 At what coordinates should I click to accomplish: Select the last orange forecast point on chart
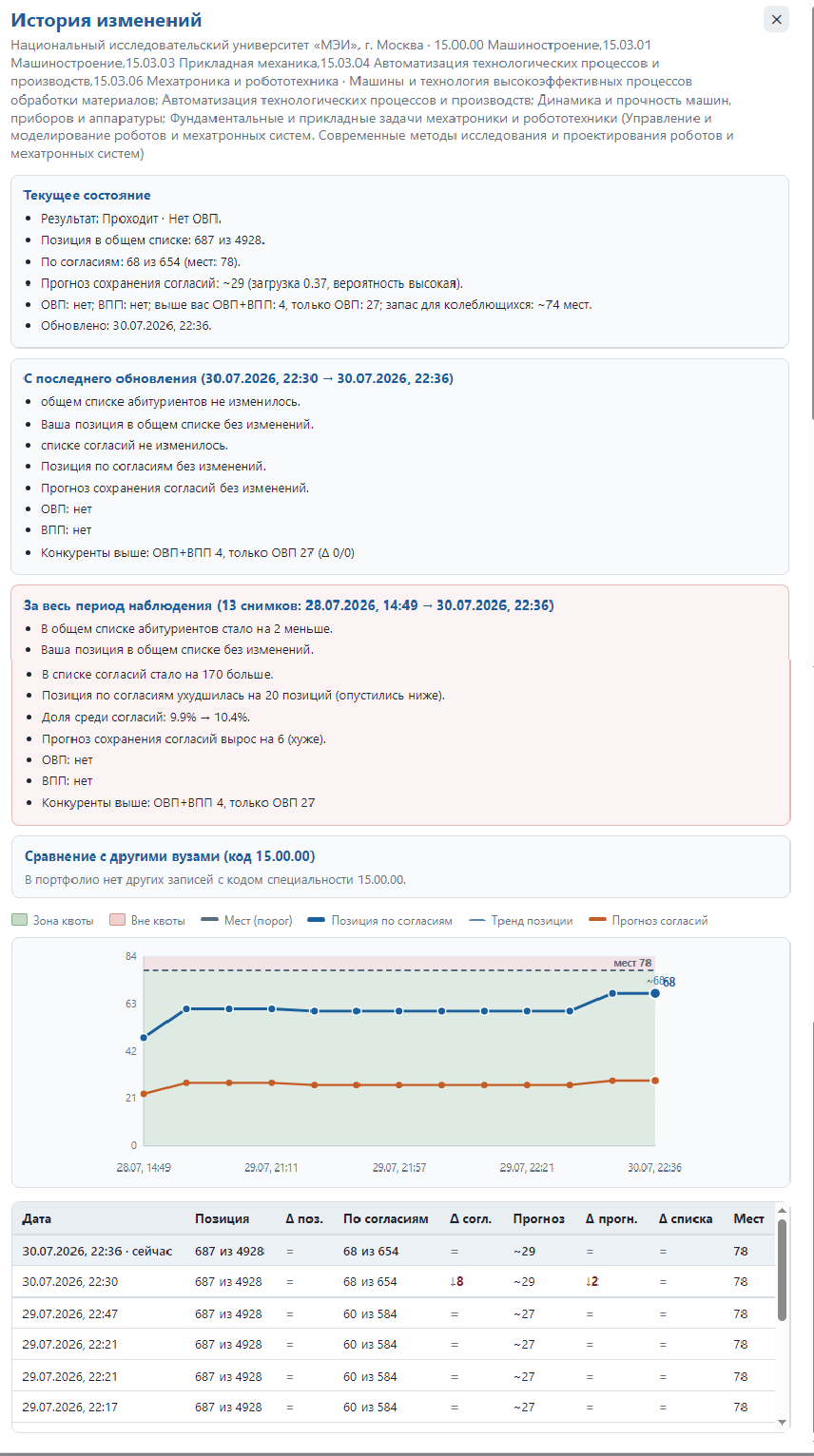click(655, 1081)
